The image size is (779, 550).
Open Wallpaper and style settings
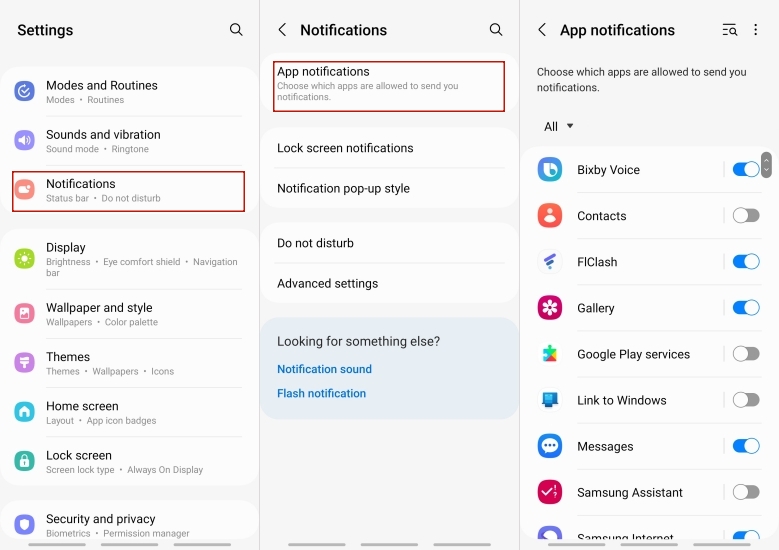point(128,314)
